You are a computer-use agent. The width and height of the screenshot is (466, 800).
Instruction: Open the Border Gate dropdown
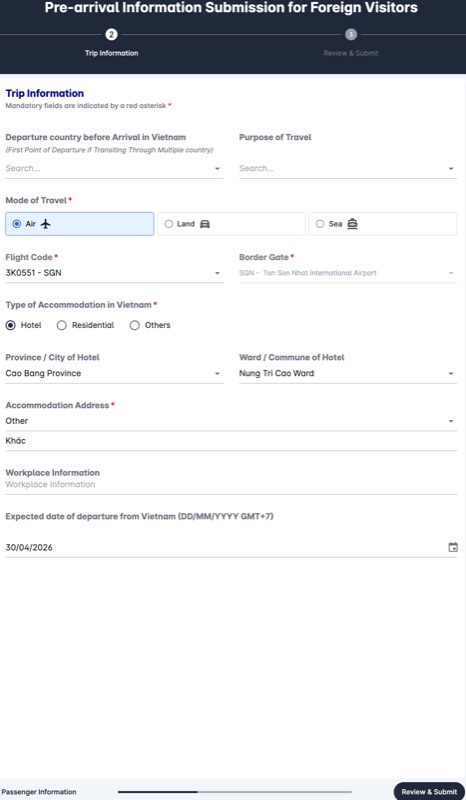click(348, 273)
